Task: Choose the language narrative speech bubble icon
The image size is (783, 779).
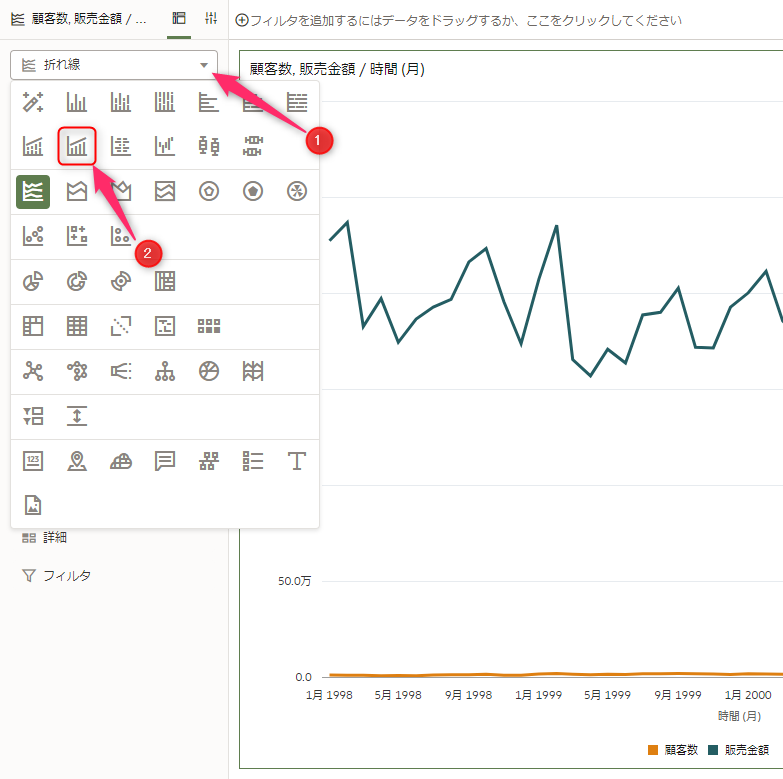Action: click(165, 461)
